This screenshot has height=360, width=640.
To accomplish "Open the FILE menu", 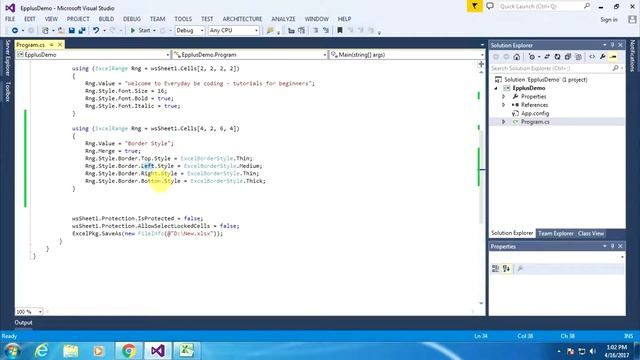I will 10,19.
